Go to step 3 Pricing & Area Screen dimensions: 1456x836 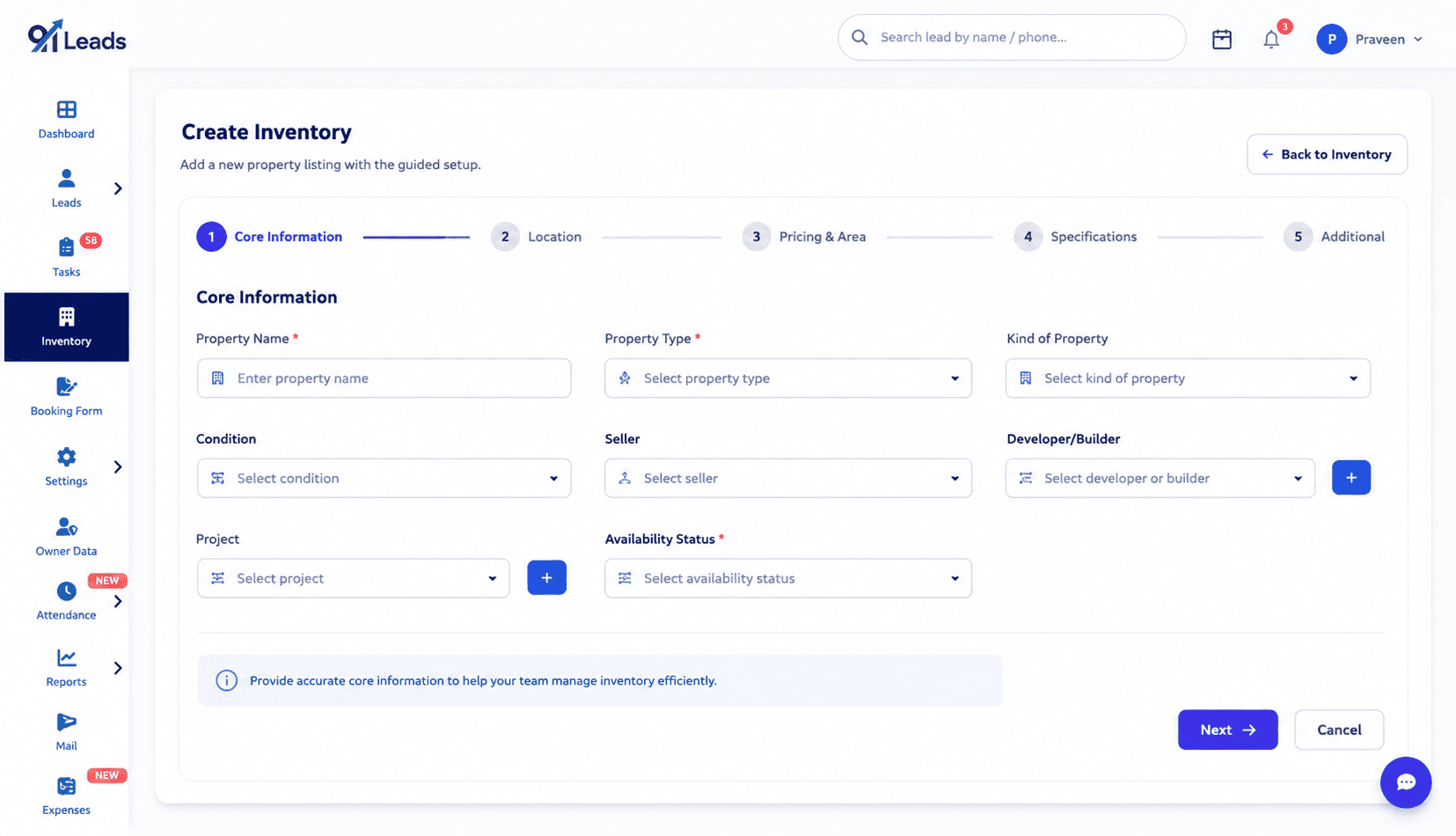pyautogui.click(x=804, y=237)
